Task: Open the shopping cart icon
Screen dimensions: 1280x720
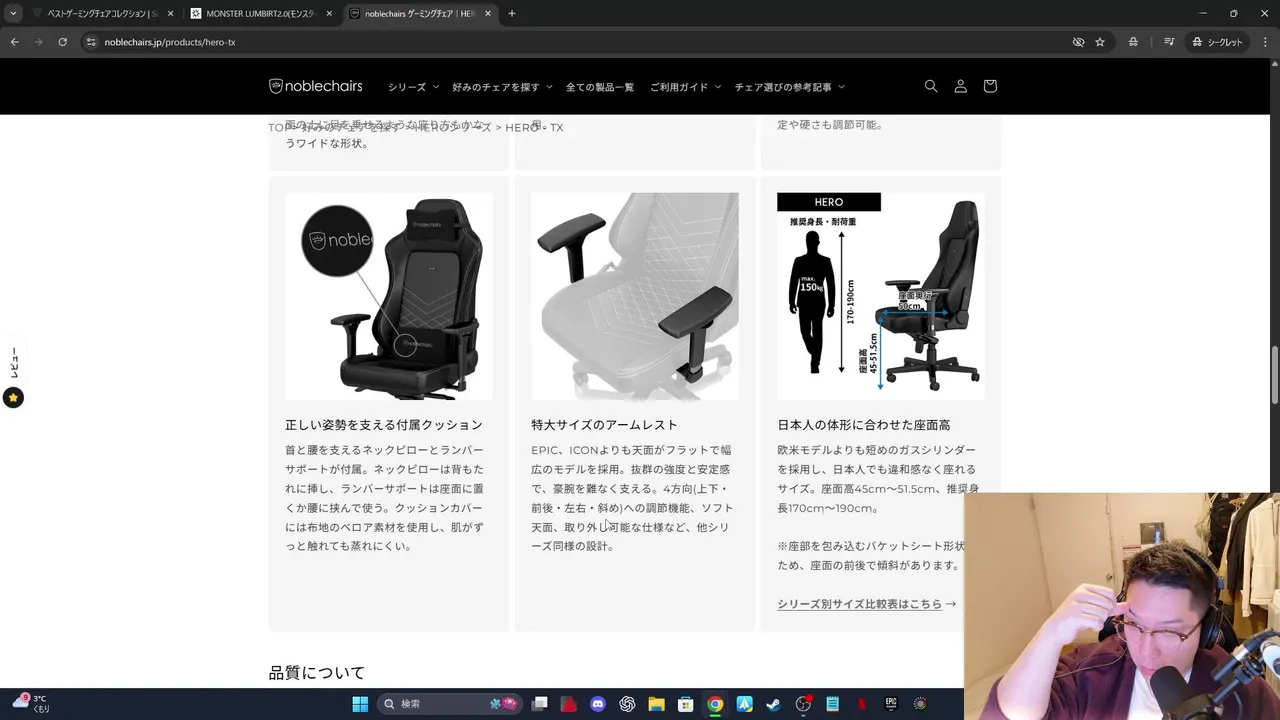Action: (990, 86)
